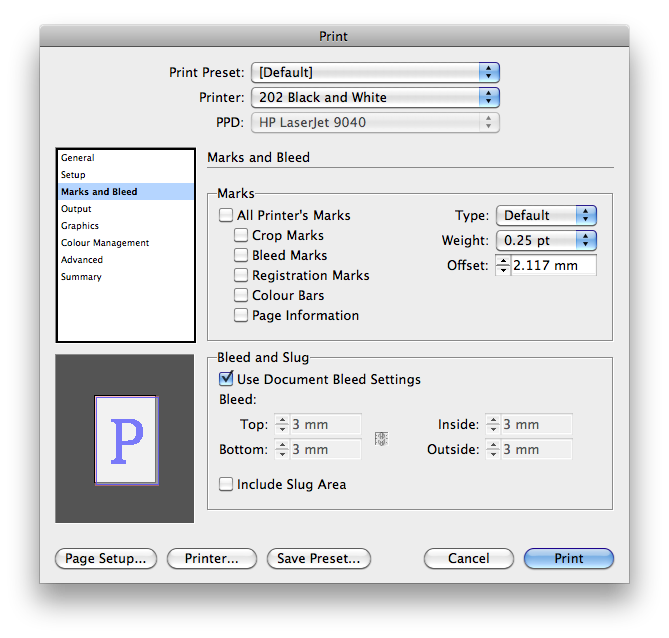The image size is (669, 638).
Task: Open the Print Preset dropdown
Action: [375, 72]
